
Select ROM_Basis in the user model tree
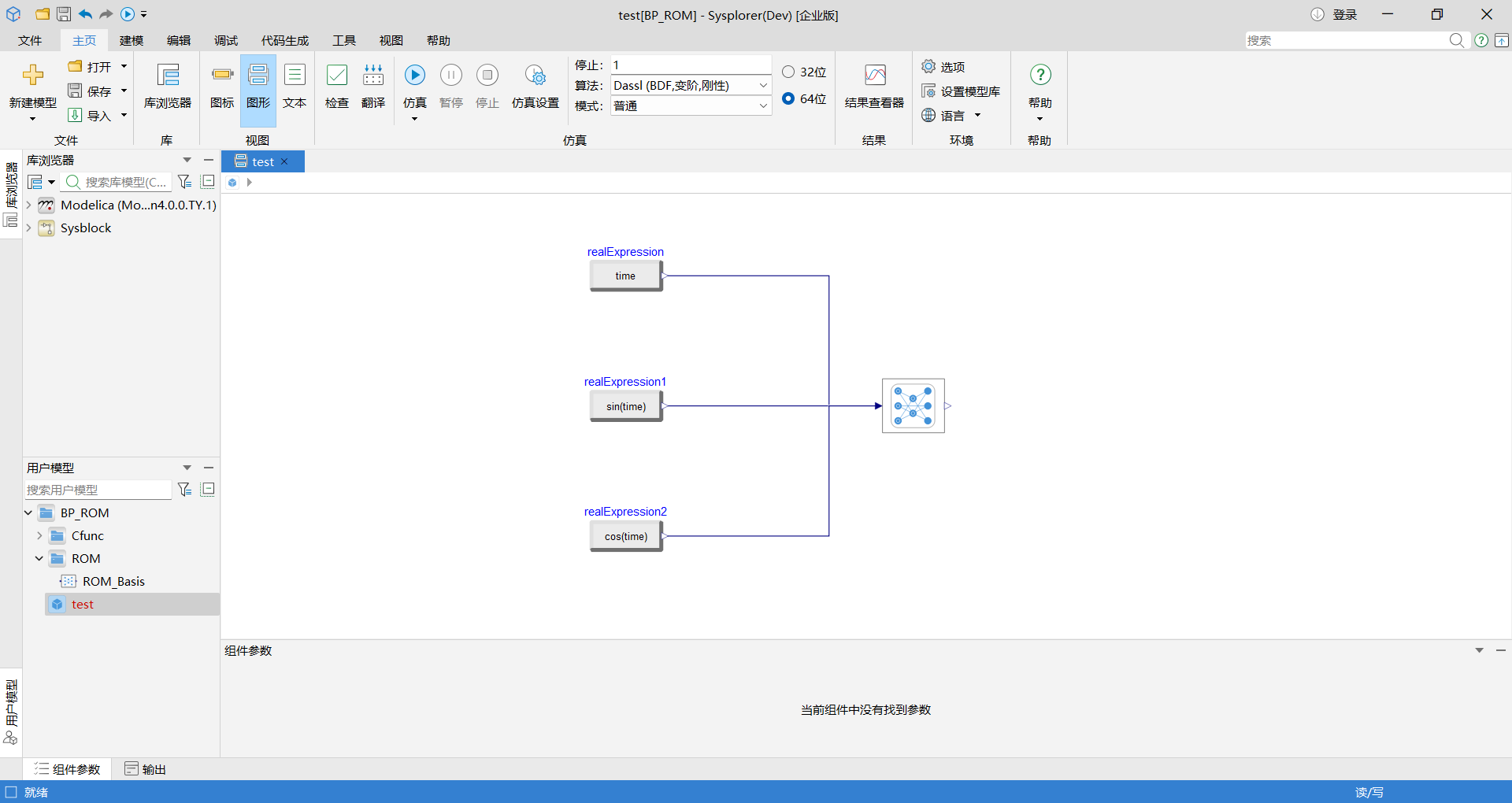coord(113,581)
